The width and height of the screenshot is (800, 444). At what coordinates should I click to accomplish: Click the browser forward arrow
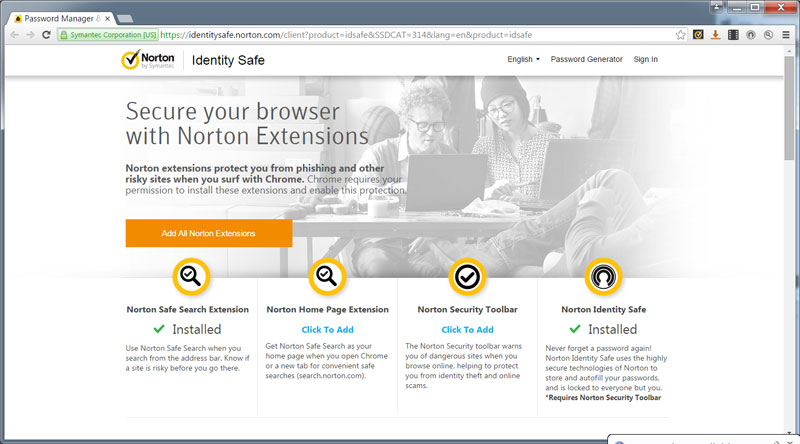coord(30,35)
